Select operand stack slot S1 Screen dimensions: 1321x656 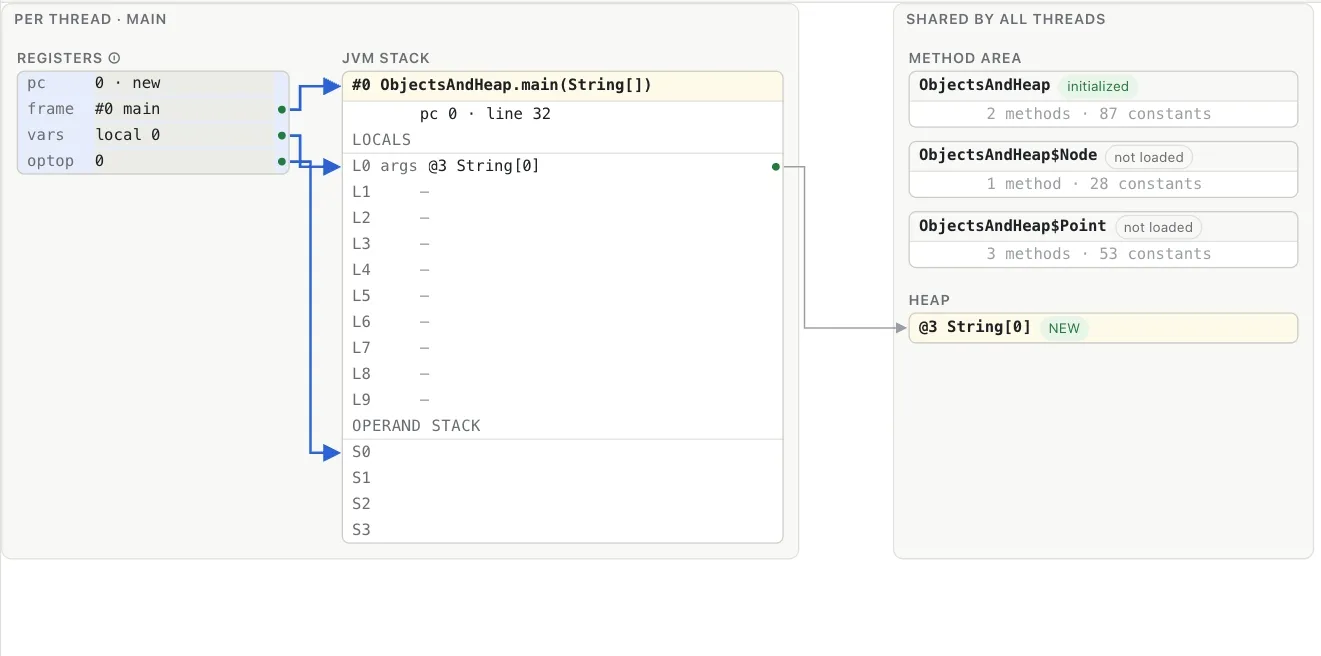(x=562, y=478)
